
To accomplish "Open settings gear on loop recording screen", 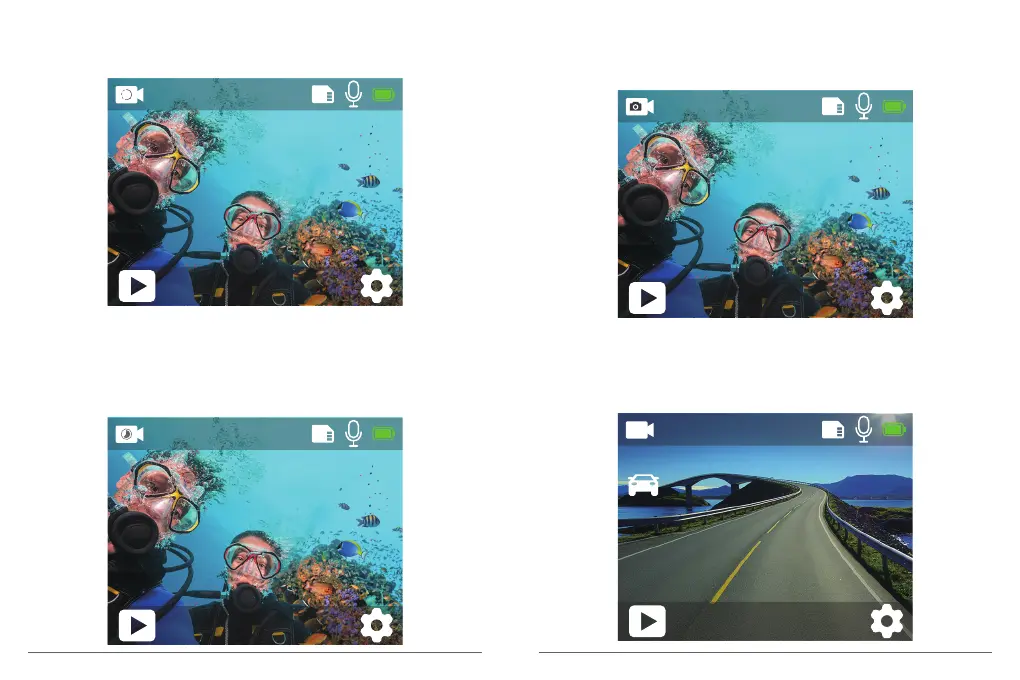I will [377, 286].
